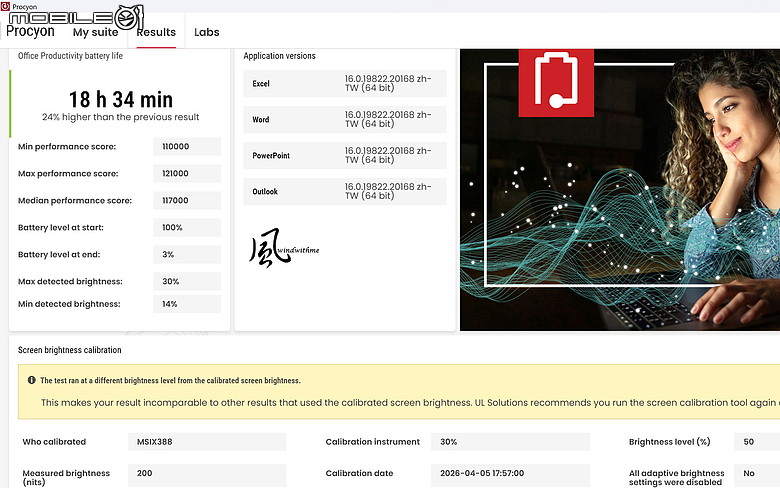The width and height of the screenshot is (780, 488).
Task: Click the Word version row
Action: [345, 119]
